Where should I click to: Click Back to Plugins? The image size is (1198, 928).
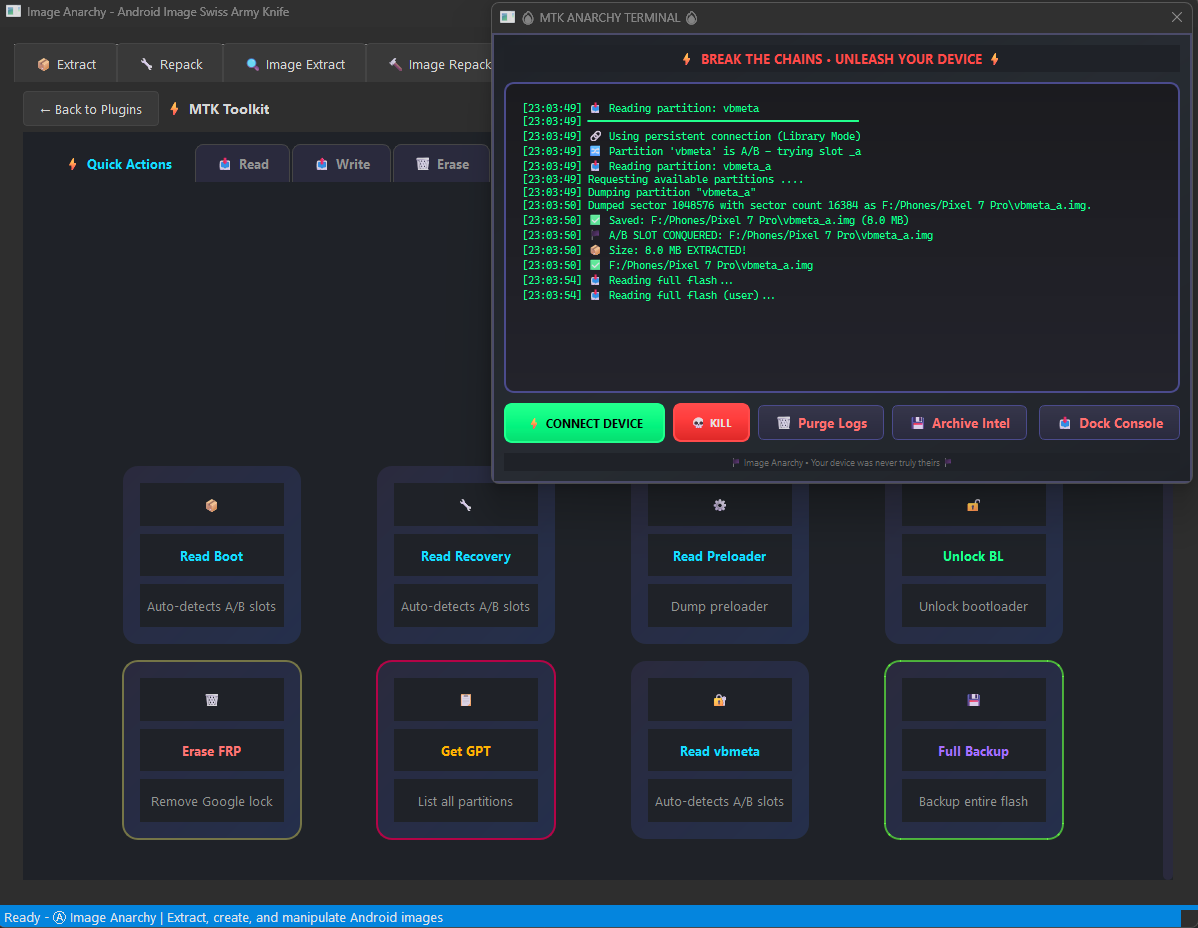[x=90, y=109]
